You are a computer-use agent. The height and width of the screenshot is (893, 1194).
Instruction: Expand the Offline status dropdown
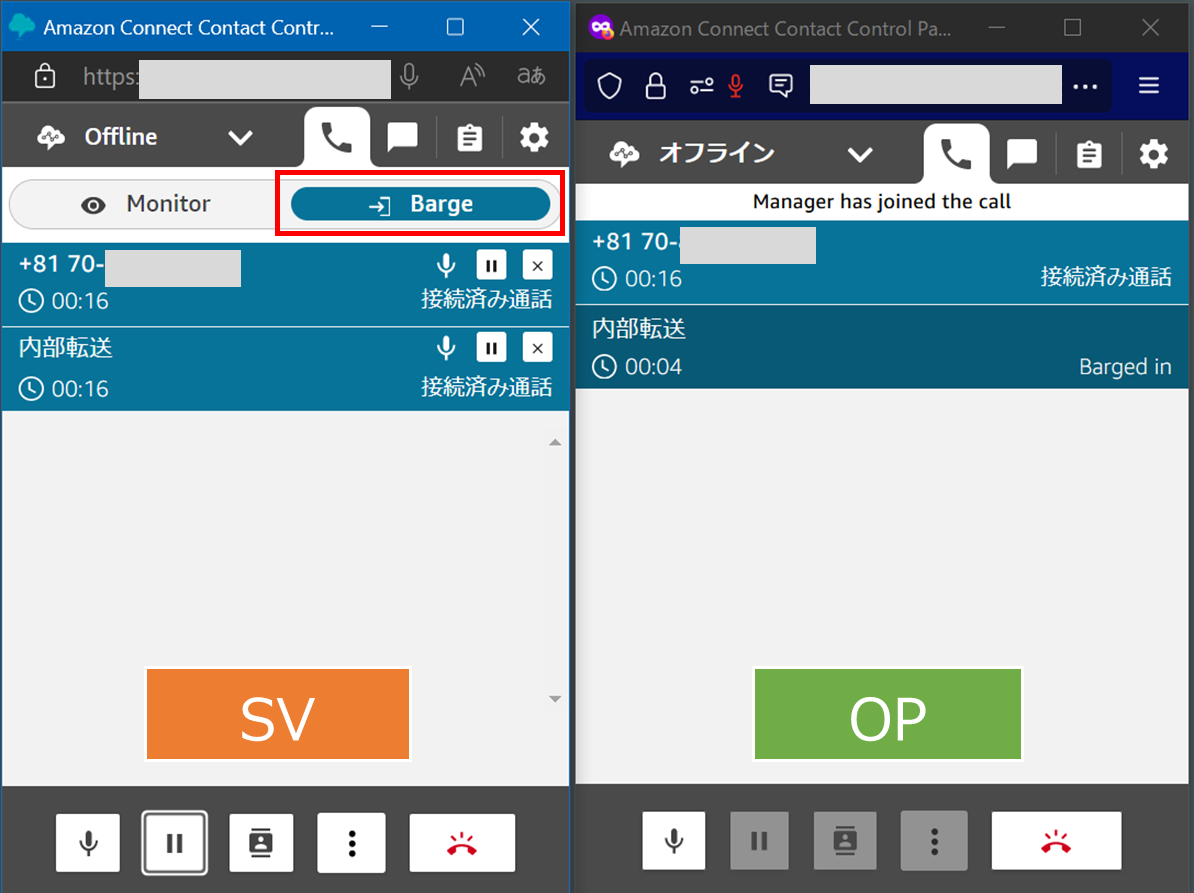click(240, 138)
